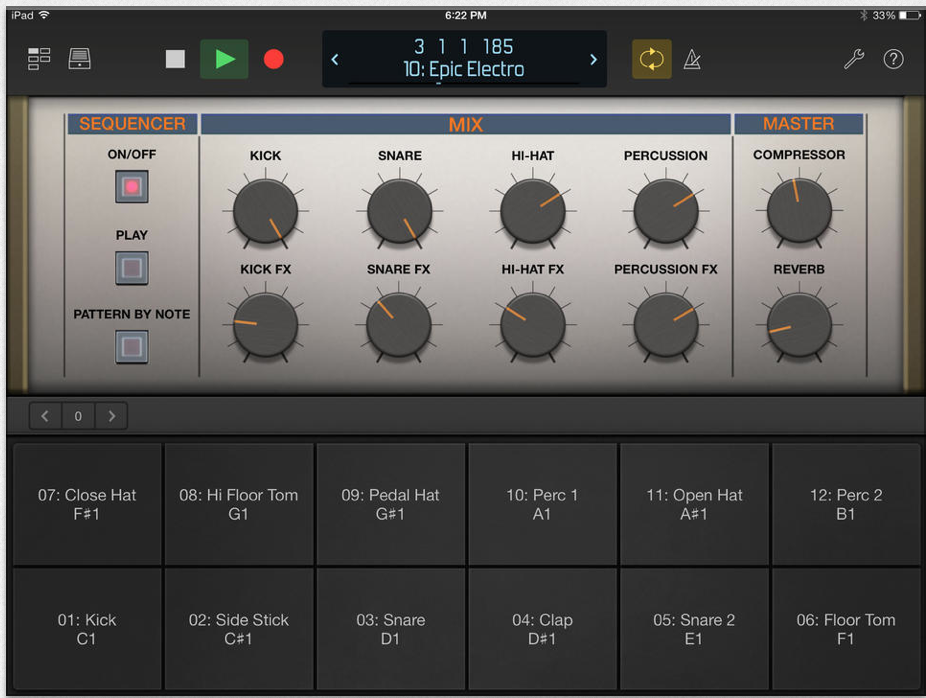Go to previous preset with left chevron
Viewport: 926px width, 698px height.
tap(335, 59)
